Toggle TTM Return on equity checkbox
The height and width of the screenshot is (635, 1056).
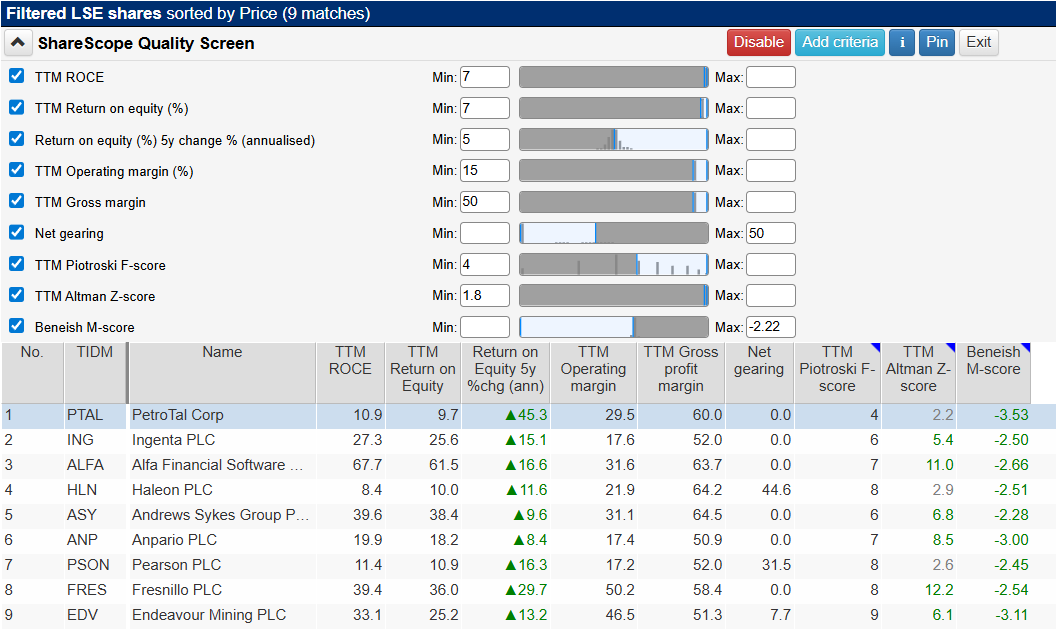pos(17,108)
